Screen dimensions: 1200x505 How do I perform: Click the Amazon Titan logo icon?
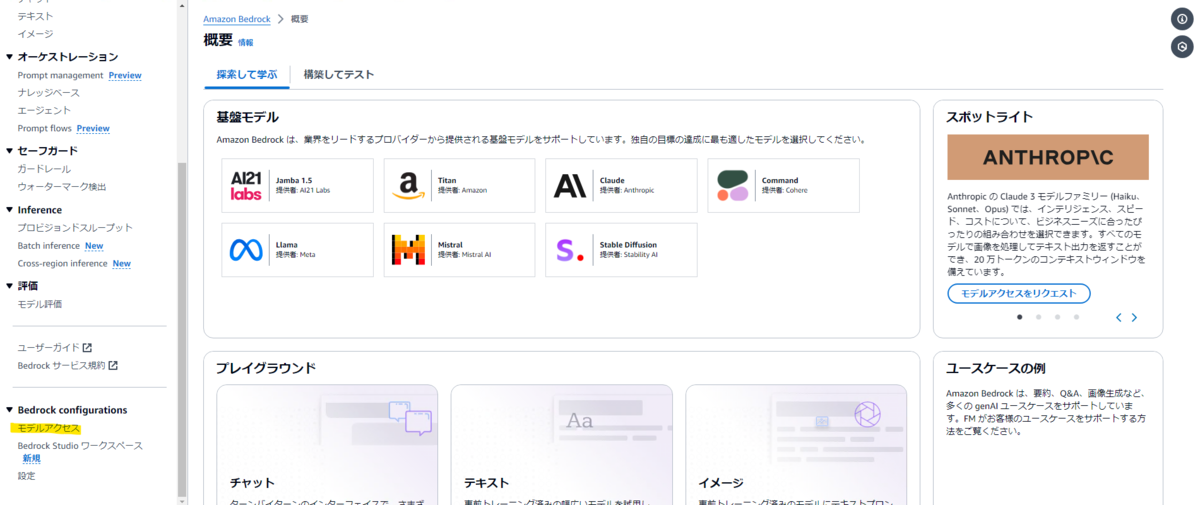point(408,186)
